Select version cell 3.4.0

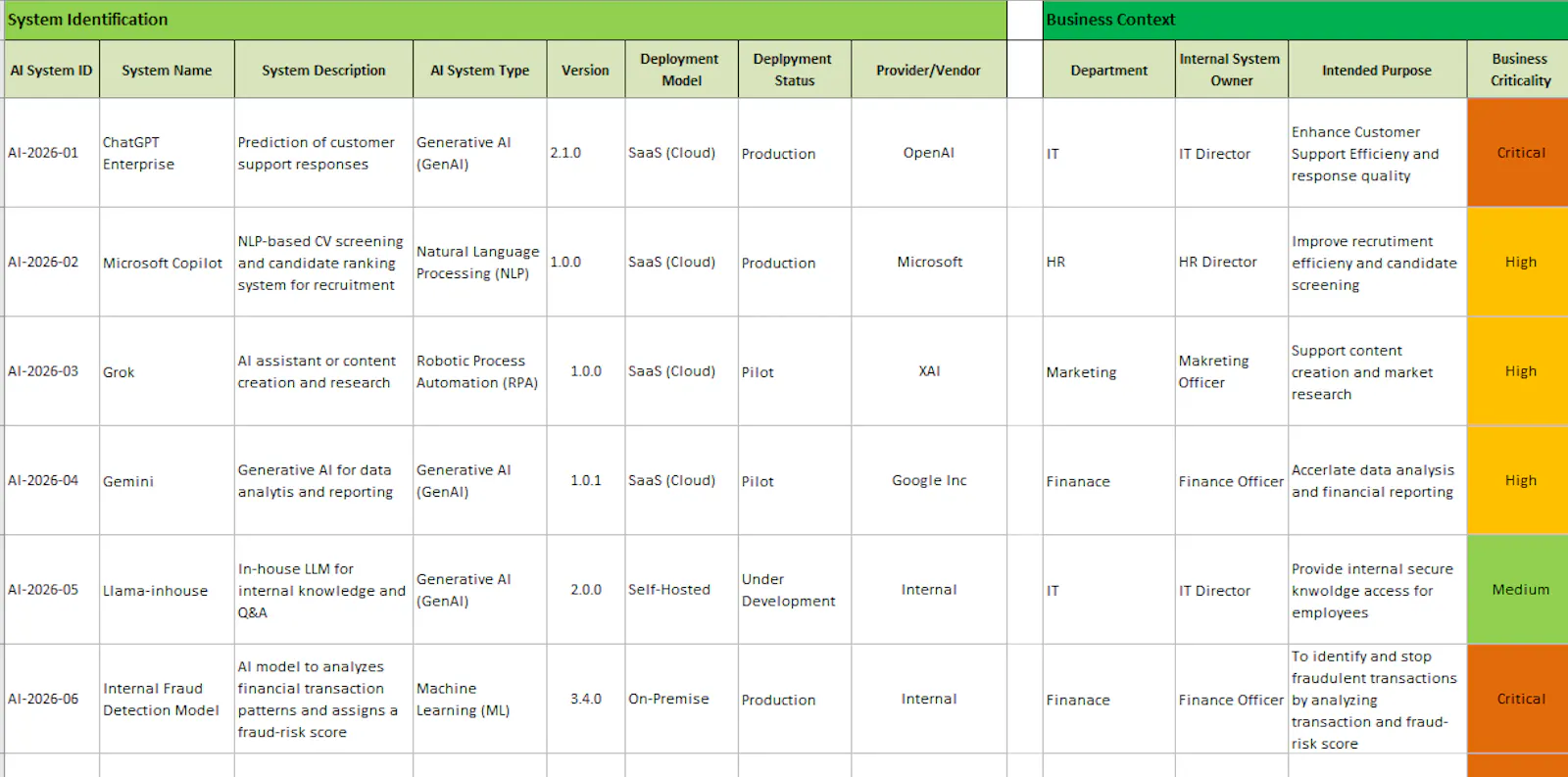coord(585,699)
